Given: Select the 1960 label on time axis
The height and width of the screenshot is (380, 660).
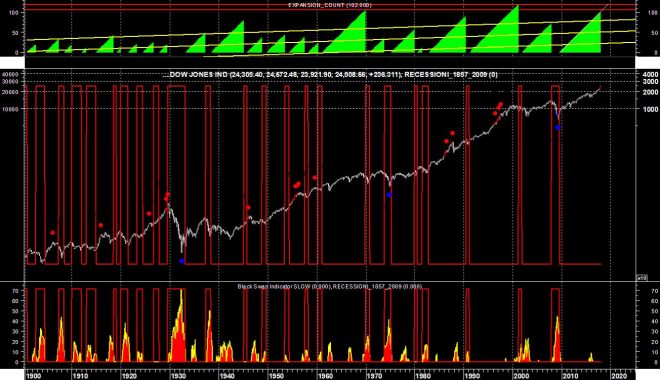Looking at the screenshot, I should pos(325,376).
